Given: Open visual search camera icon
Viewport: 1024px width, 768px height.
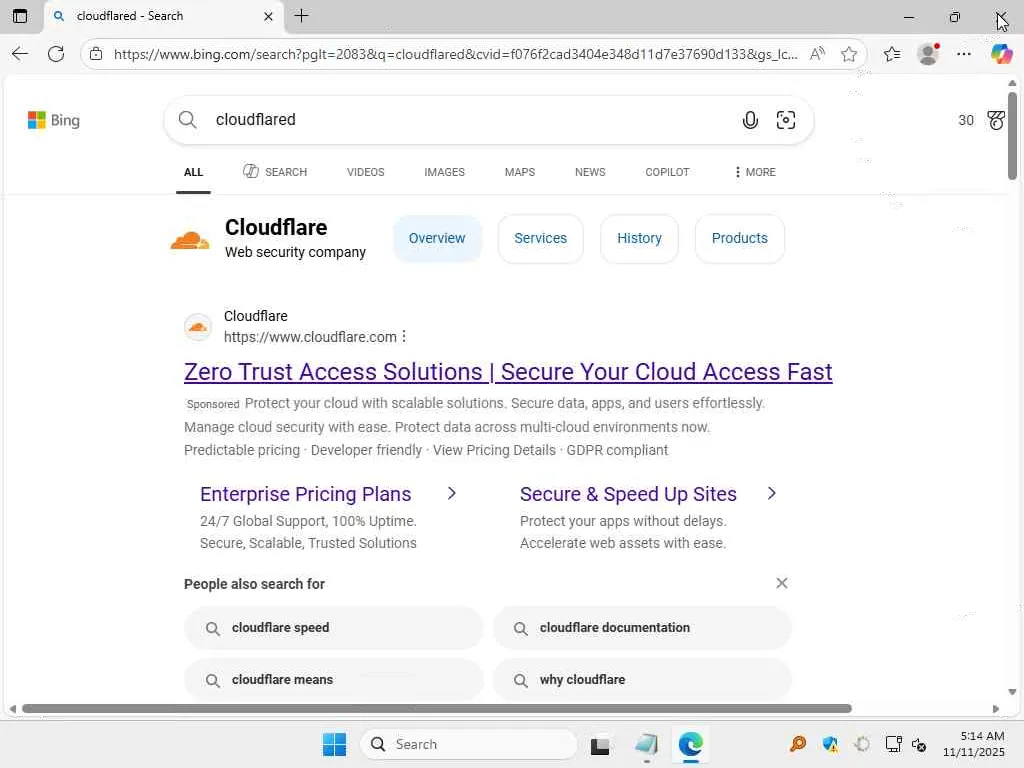Looking at the screenshot, I should tap(786, 121).
